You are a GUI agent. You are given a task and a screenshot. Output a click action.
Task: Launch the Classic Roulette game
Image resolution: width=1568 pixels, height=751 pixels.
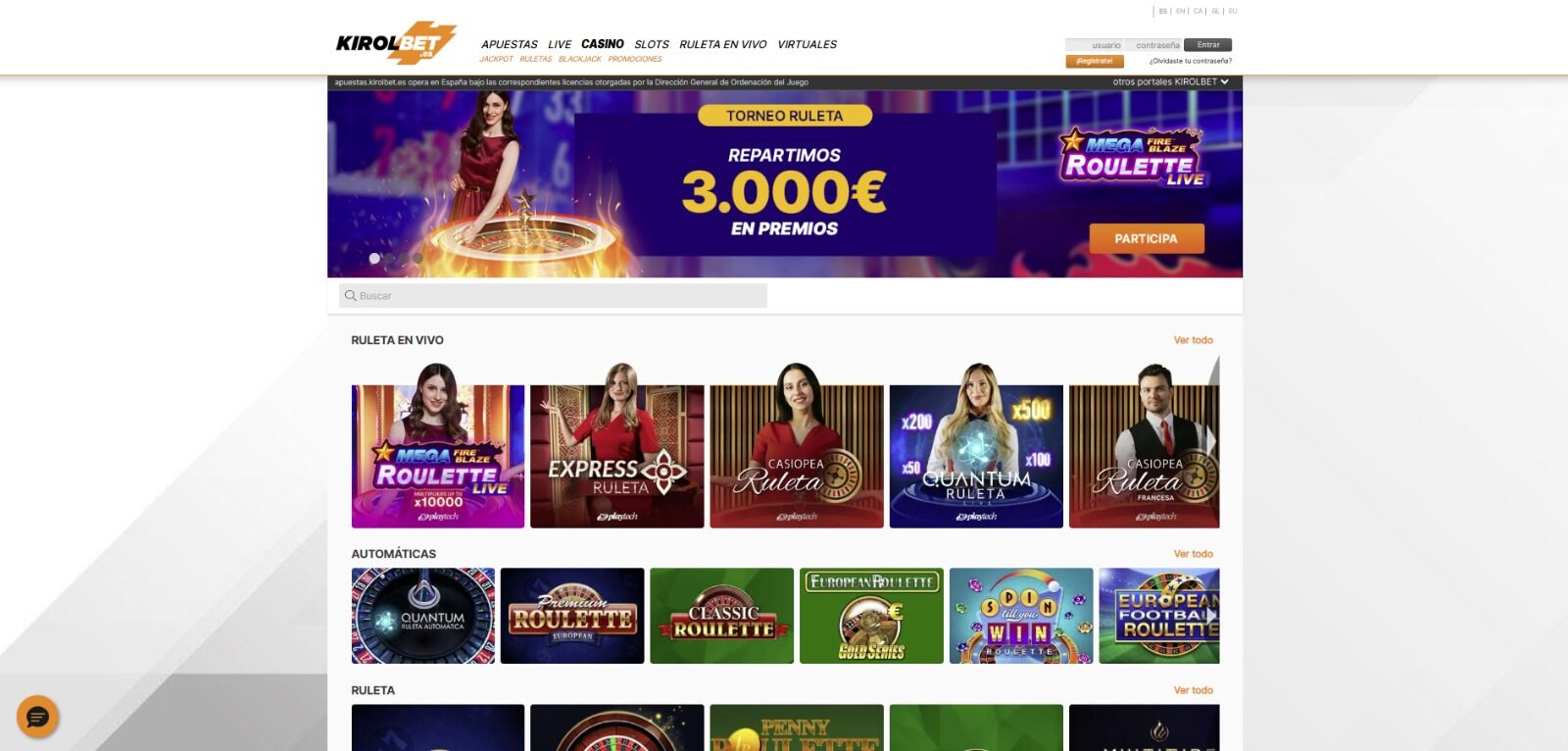pos(722,616)
